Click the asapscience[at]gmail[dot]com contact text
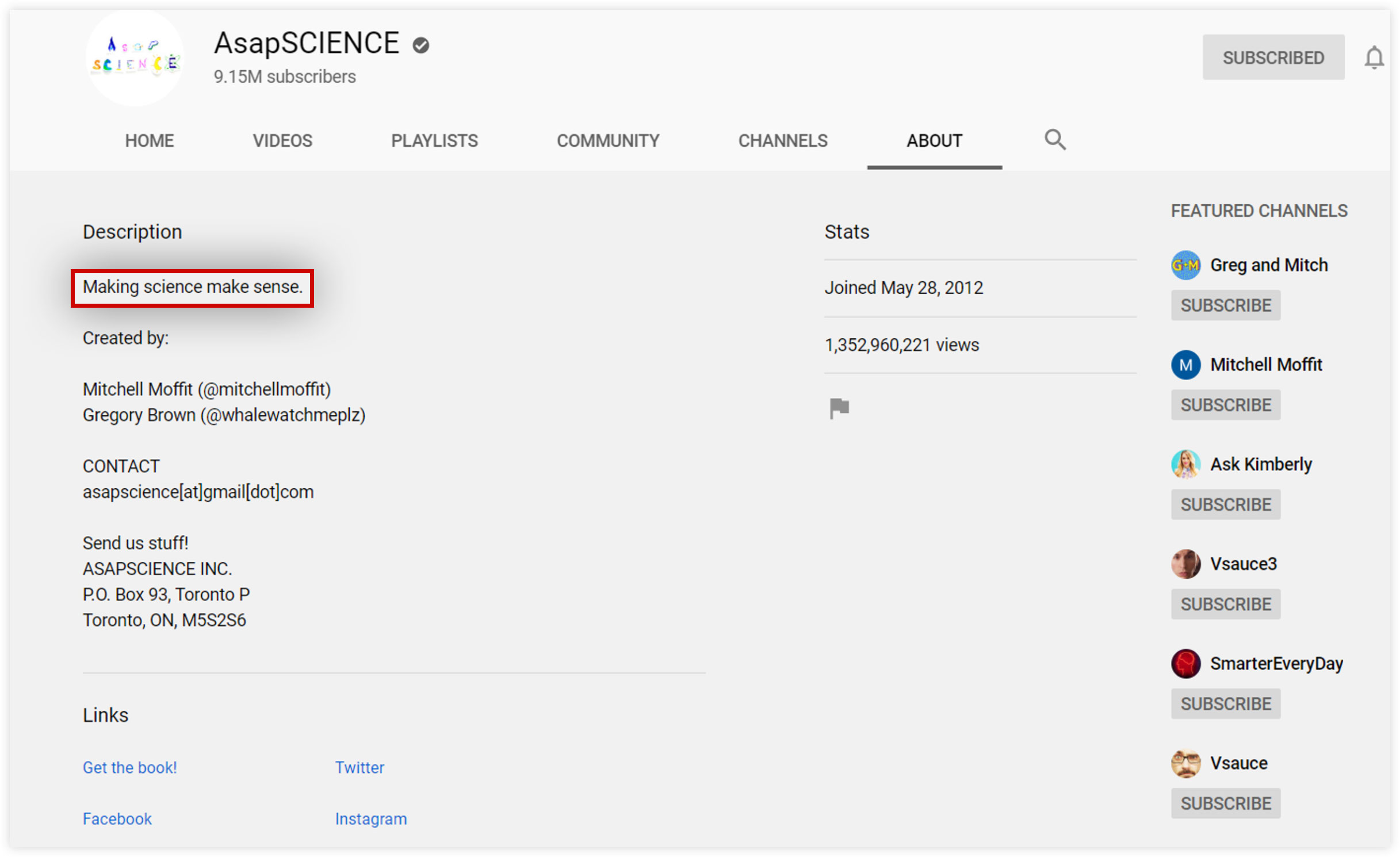Screen dimensions: 1400x857 click(198, 492)
